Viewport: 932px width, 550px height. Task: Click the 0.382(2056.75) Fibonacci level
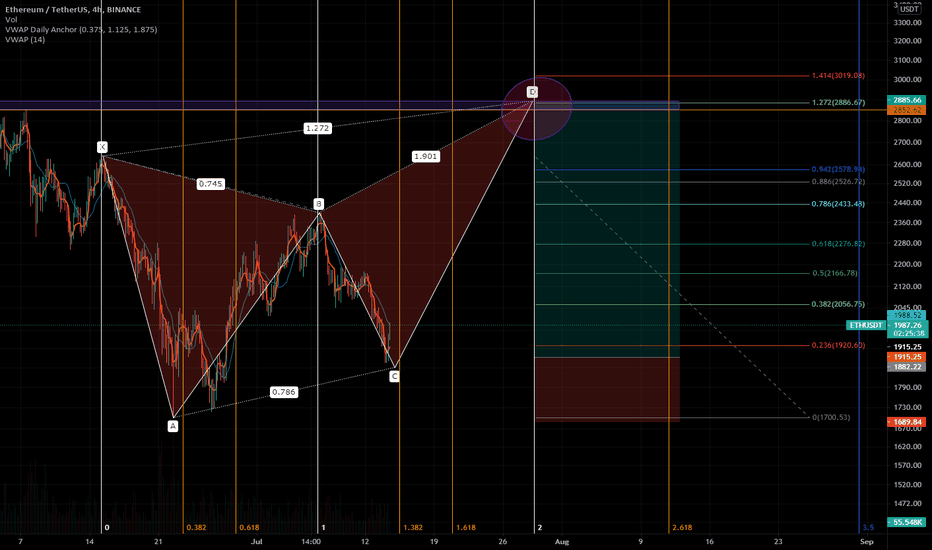838,304
